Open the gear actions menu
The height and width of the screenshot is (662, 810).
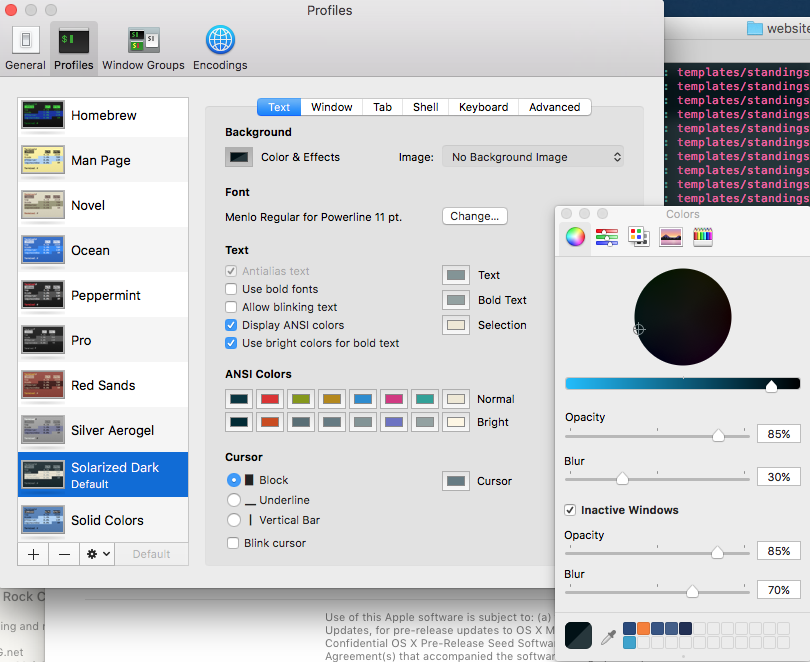coord(97,554)
